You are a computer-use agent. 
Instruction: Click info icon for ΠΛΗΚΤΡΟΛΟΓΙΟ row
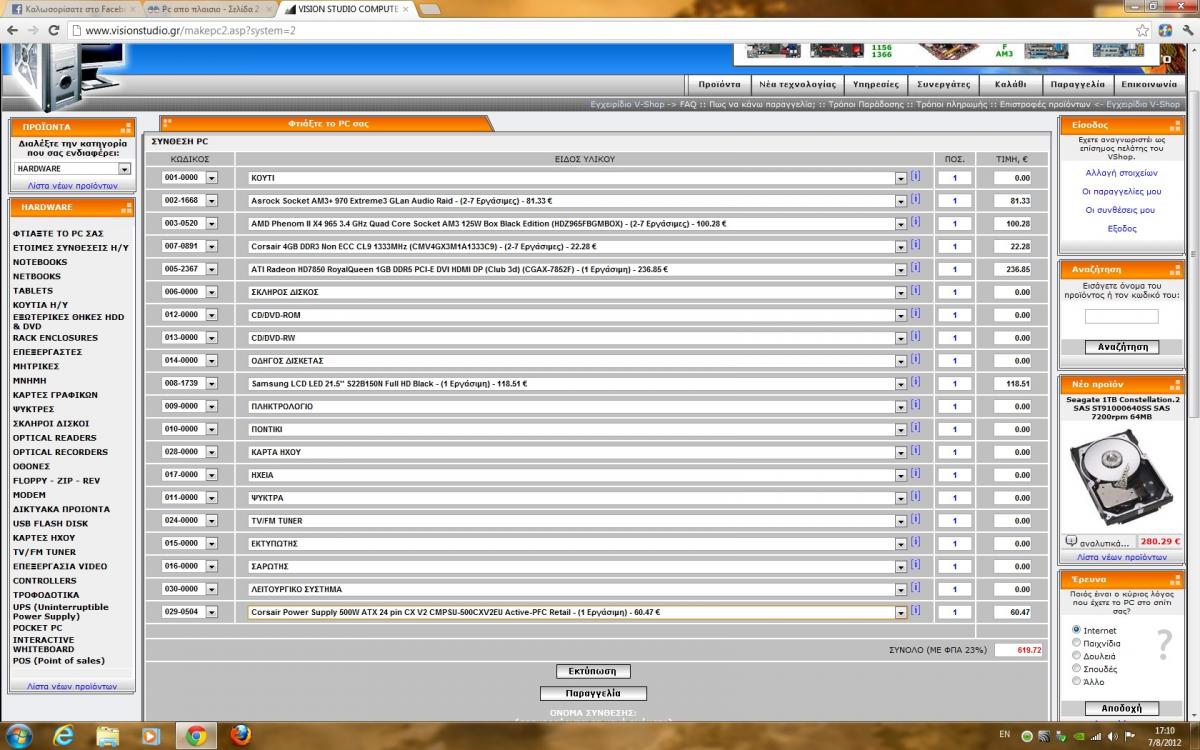pyautogui.click(x=915, y=405)
